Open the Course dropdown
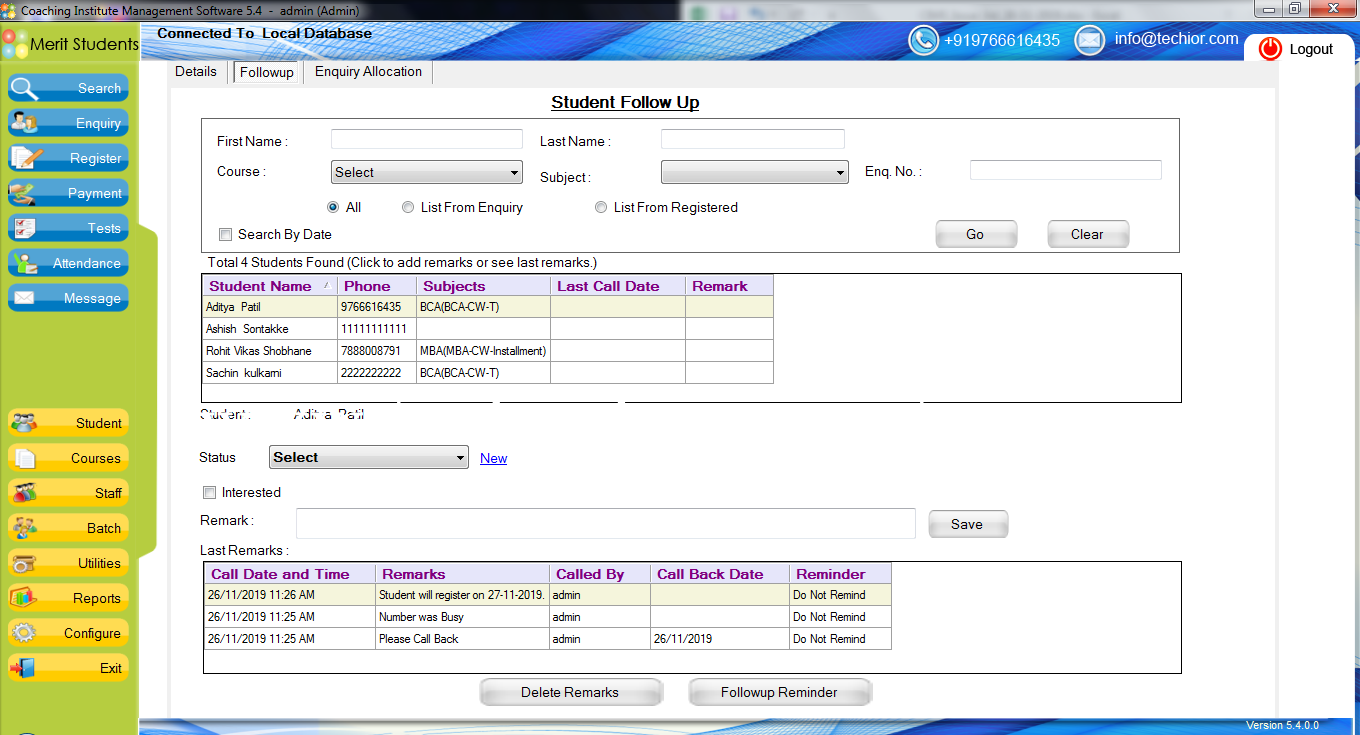The image size is (1360, 735). pyautogui.click(x=427, y=172)
